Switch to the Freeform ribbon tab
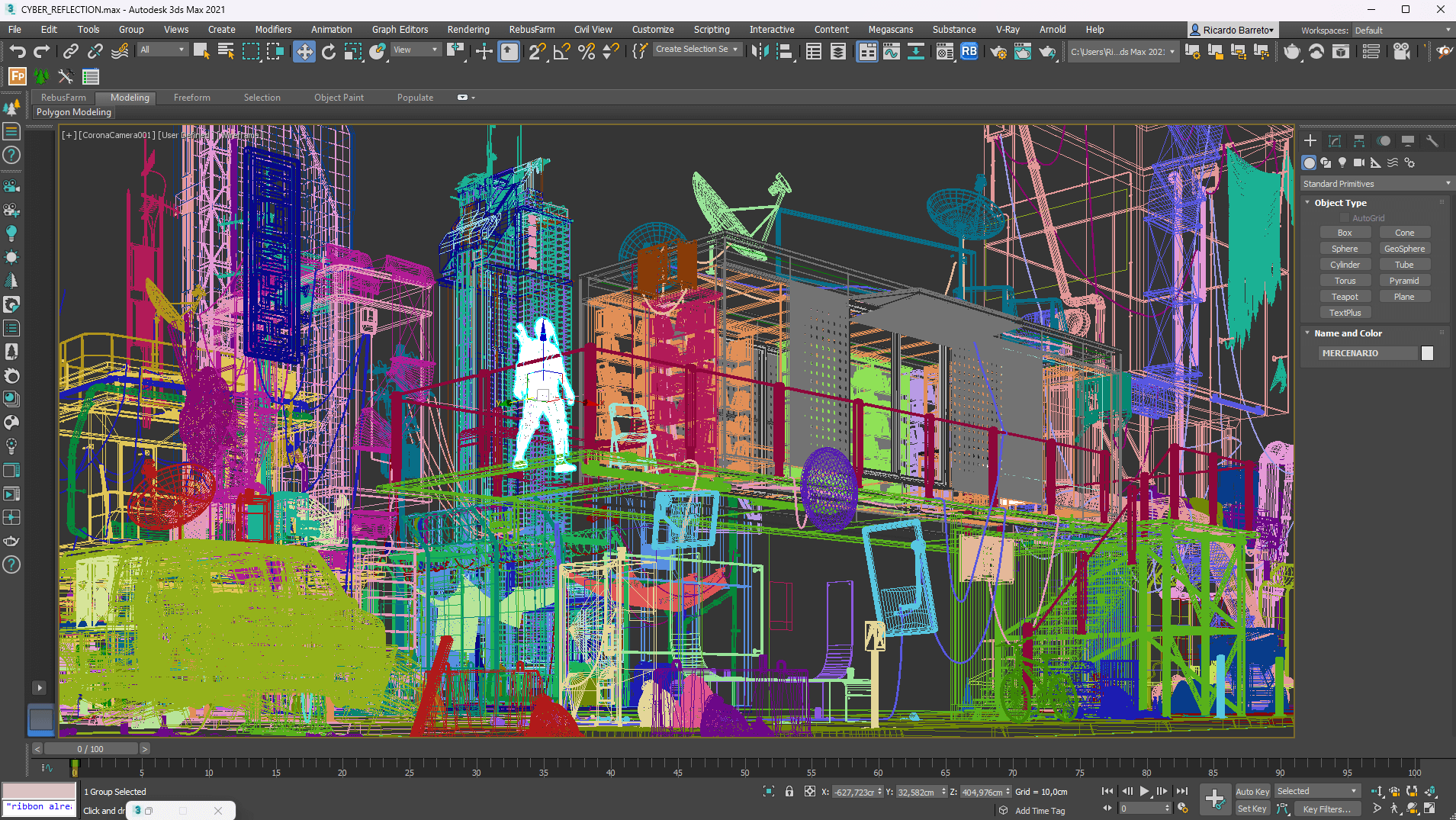Image resolution: width=1456 pixels, height=820 pixels. (x=191, y=98)
